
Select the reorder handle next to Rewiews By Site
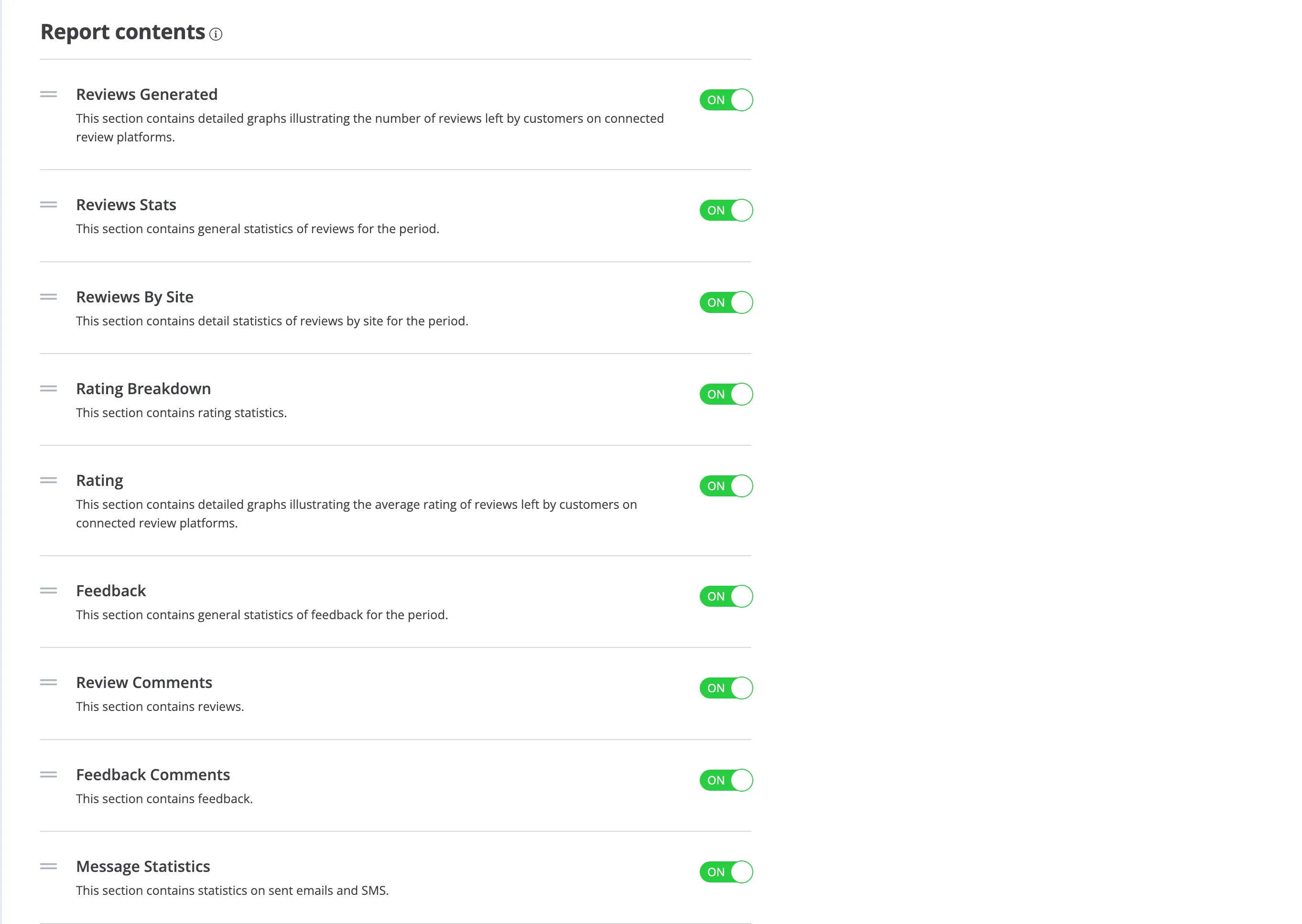[48, 297]
